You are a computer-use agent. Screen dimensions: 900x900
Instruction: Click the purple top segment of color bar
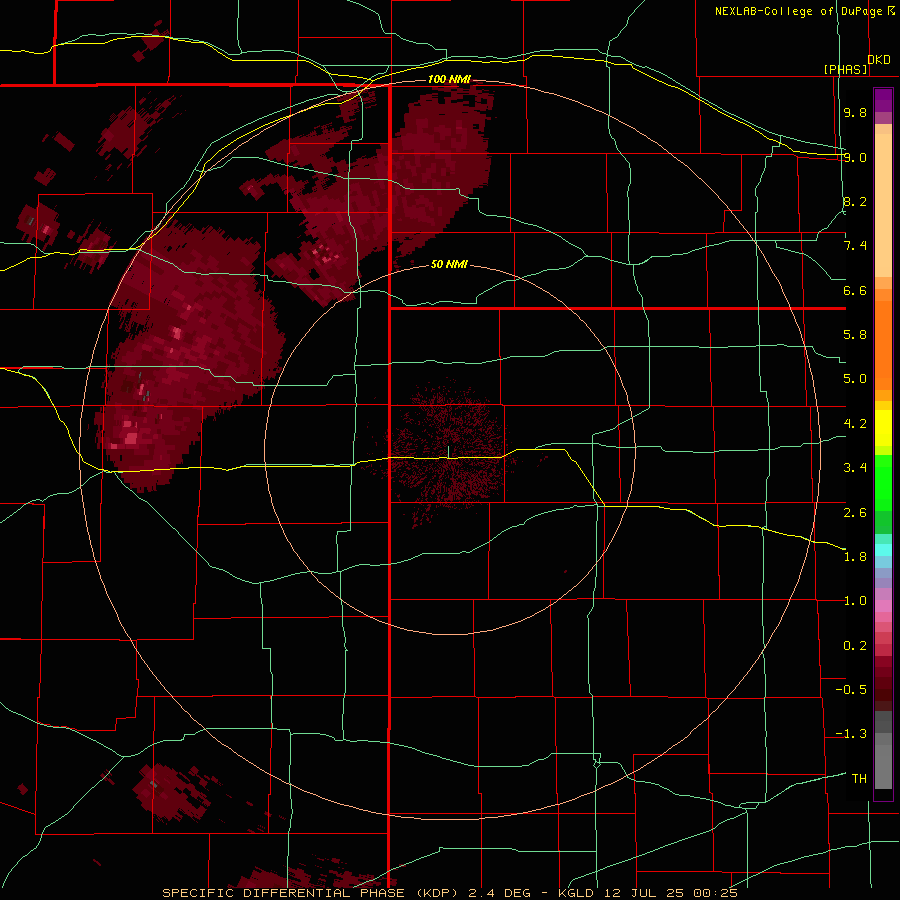(883, 100)
